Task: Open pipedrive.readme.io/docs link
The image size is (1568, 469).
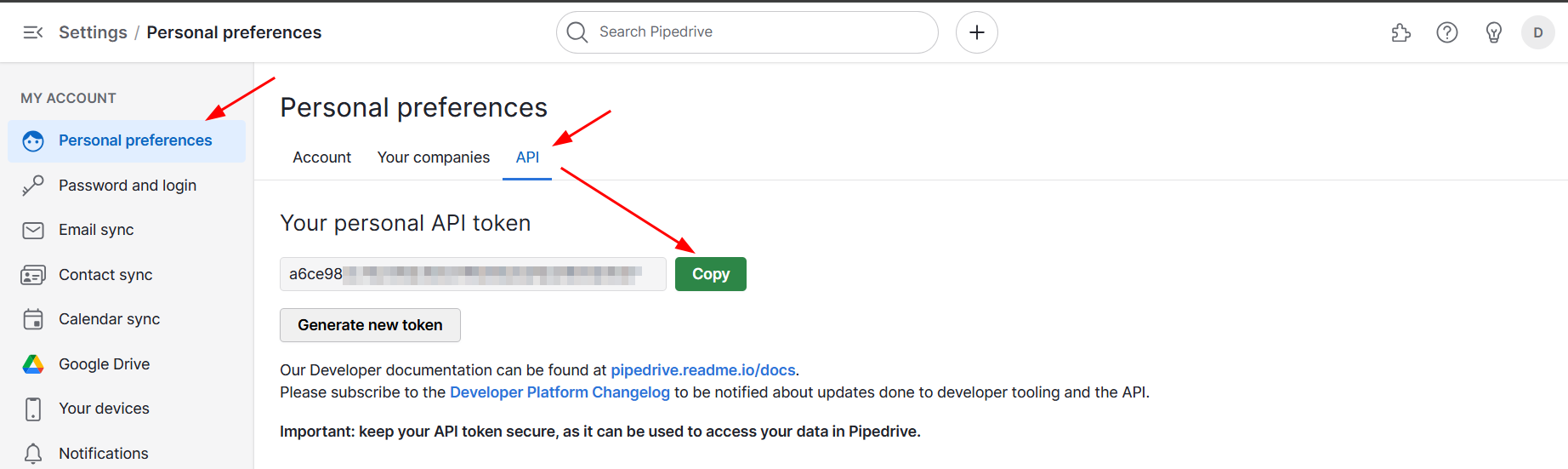Action: click(x=702, y=370)
